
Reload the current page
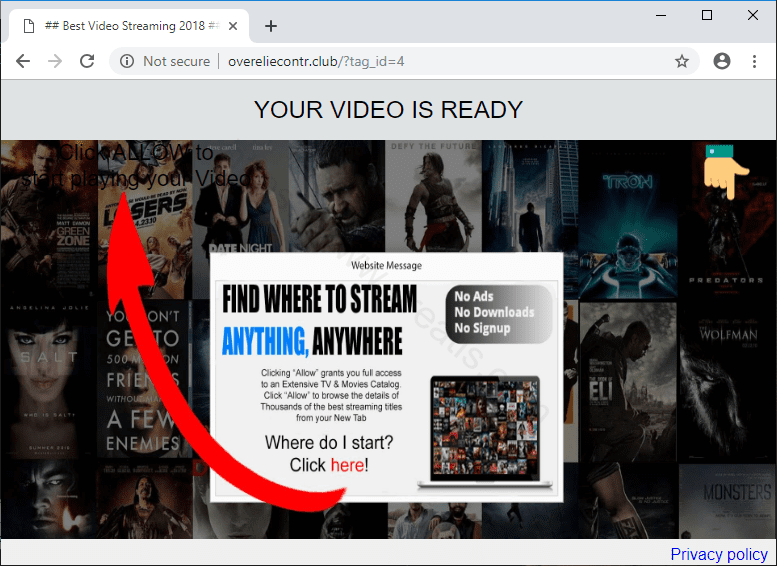pyautogui.click(x=87, y=61)
